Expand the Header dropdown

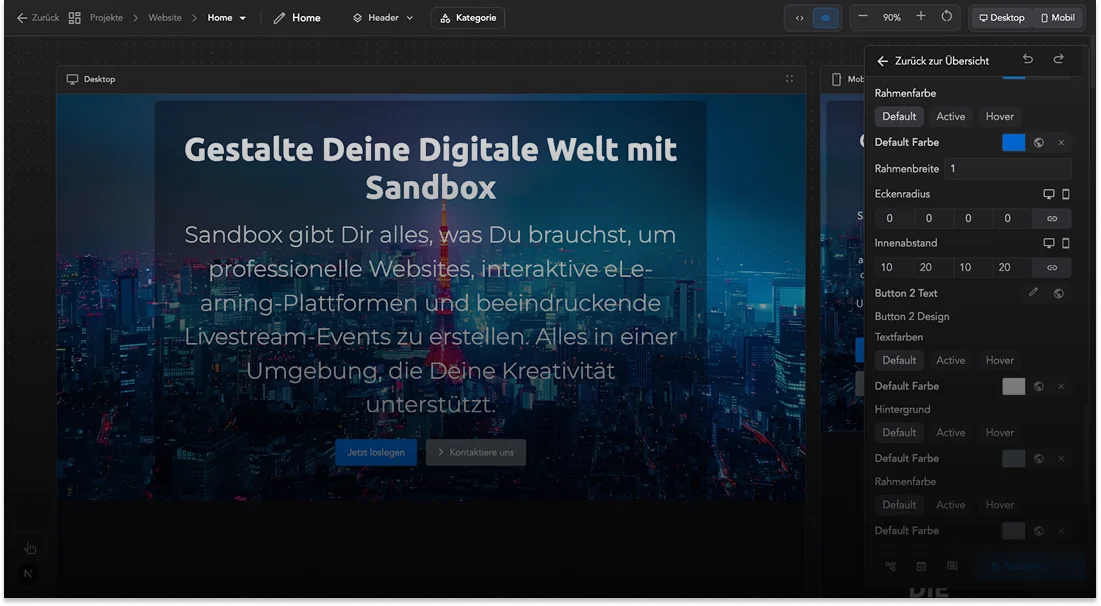383,18
